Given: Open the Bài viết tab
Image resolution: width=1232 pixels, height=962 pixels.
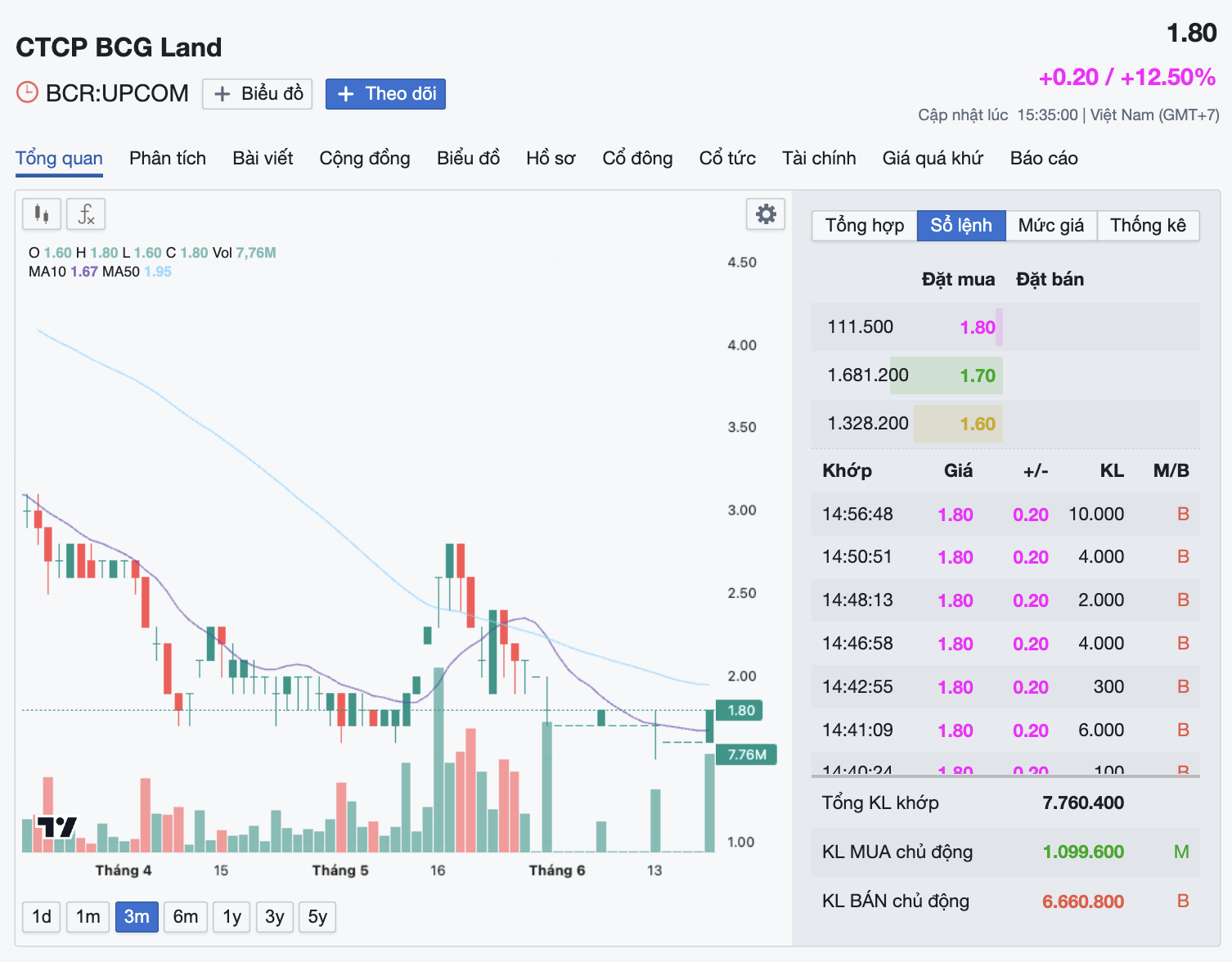Looking at the screenshot, I should click(x=263, y=158).
